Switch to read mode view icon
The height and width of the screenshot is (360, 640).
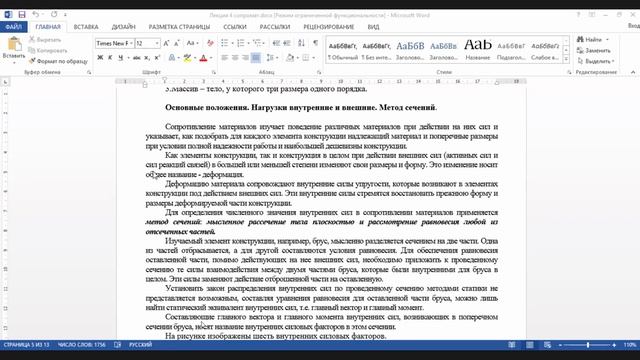coord(511,345)
